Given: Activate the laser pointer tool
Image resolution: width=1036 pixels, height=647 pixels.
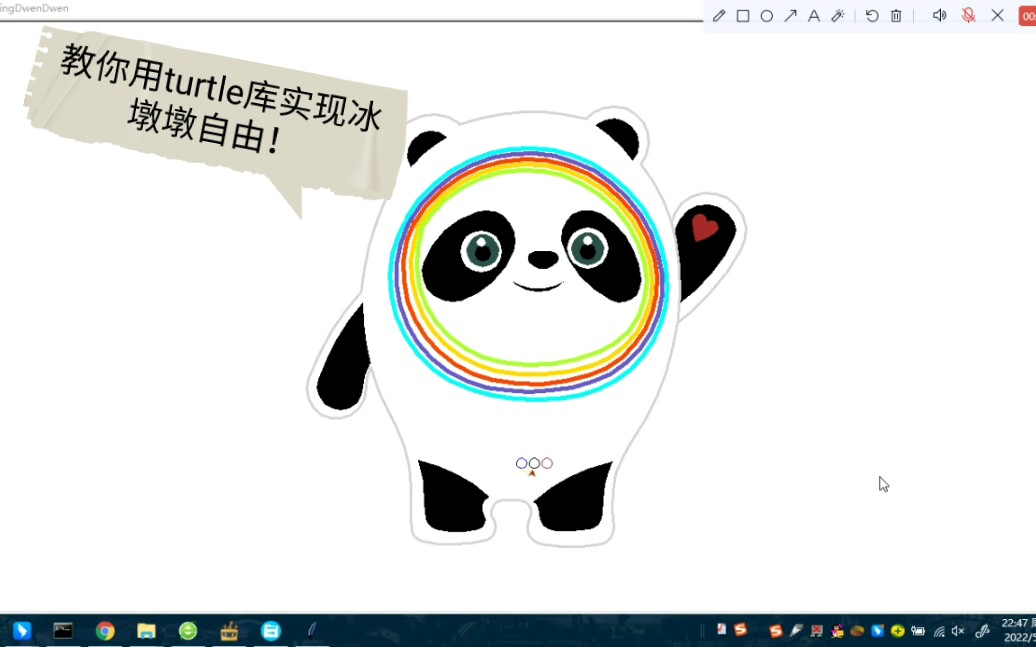Looking at the screenshot, I should coord(838,15).
